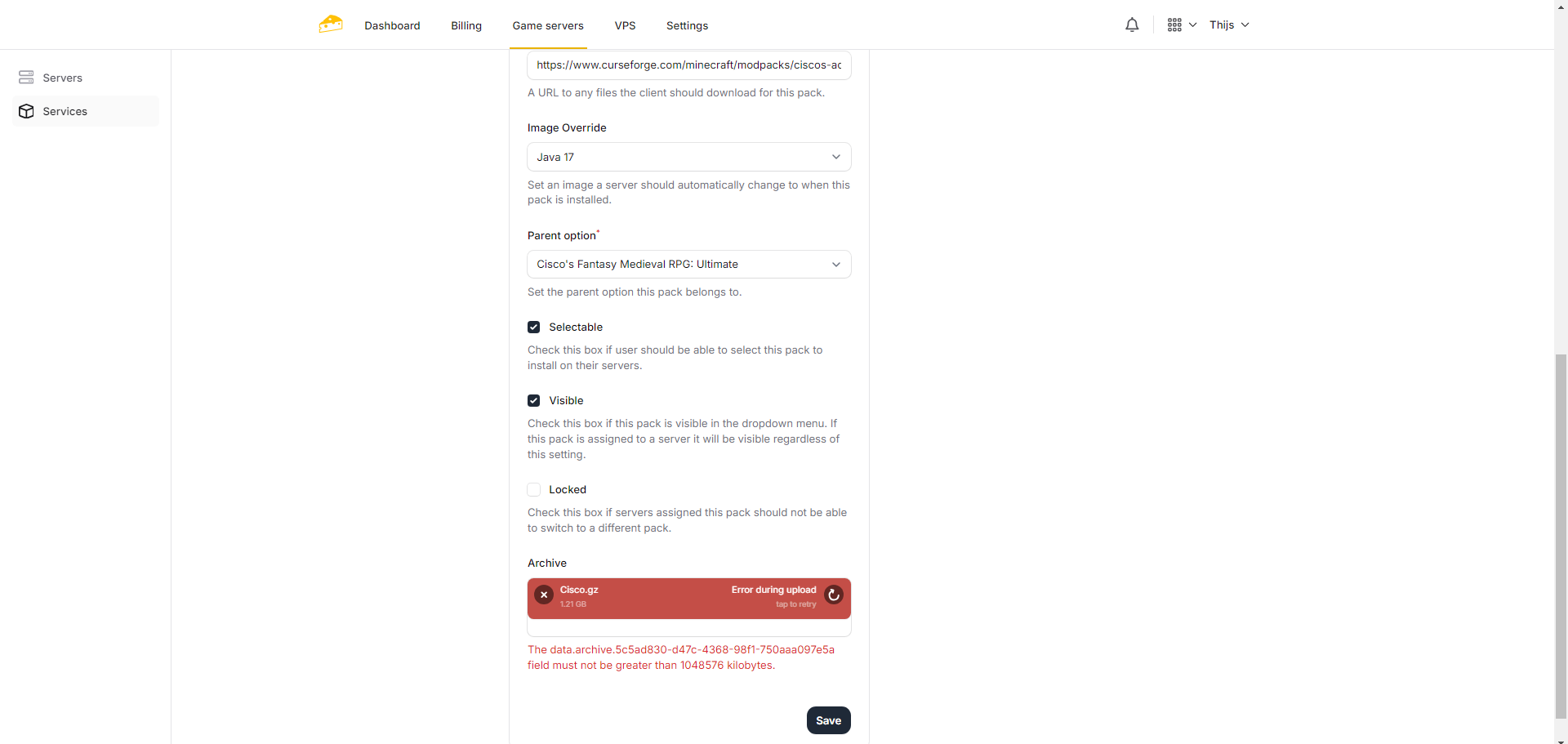This screenshot has height=744, width=1568.
Task: Switch to the Billing tab
Action: click(x=466, y=26)
